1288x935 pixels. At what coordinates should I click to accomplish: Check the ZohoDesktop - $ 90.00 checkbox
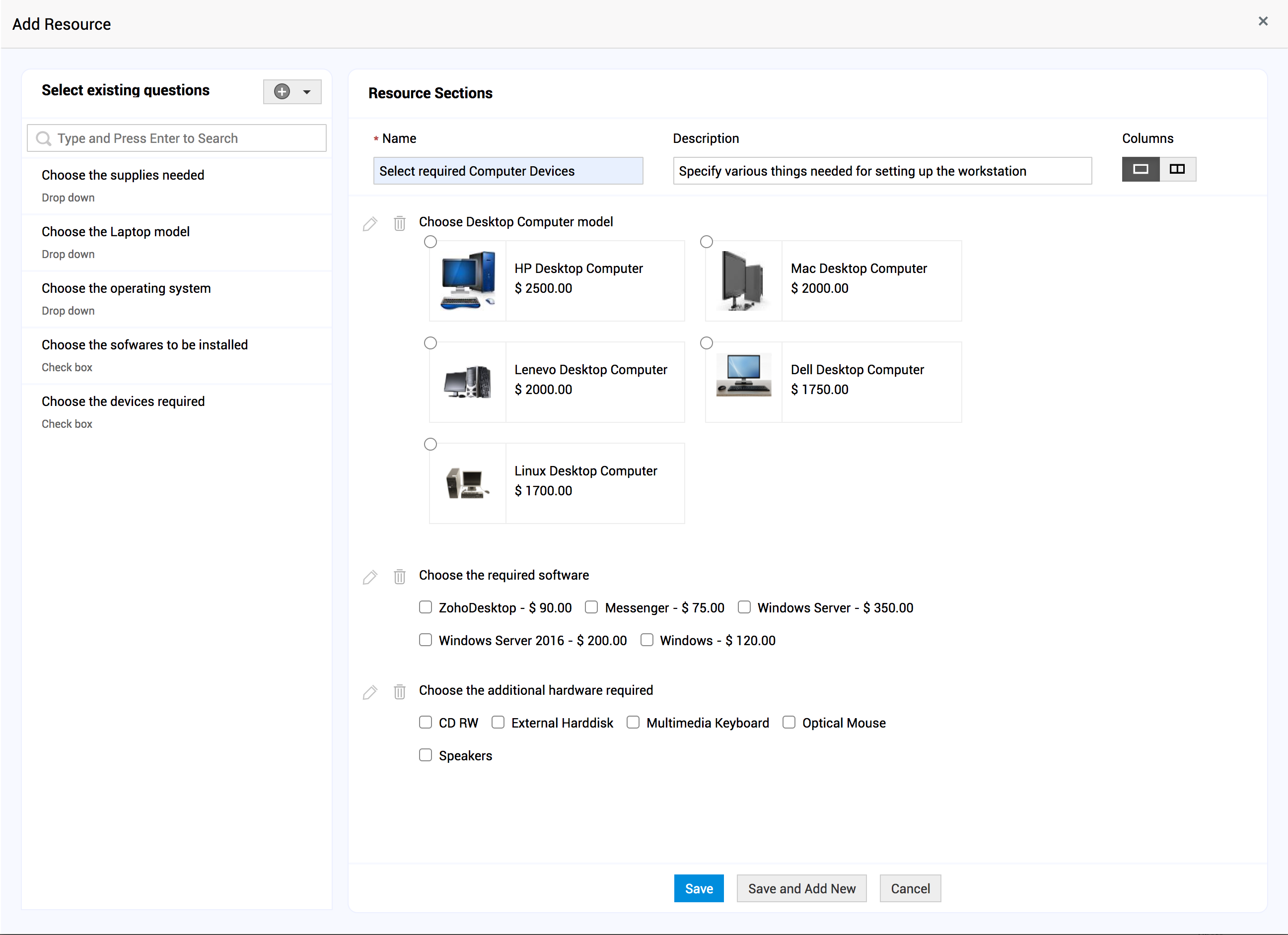[426, 607]
